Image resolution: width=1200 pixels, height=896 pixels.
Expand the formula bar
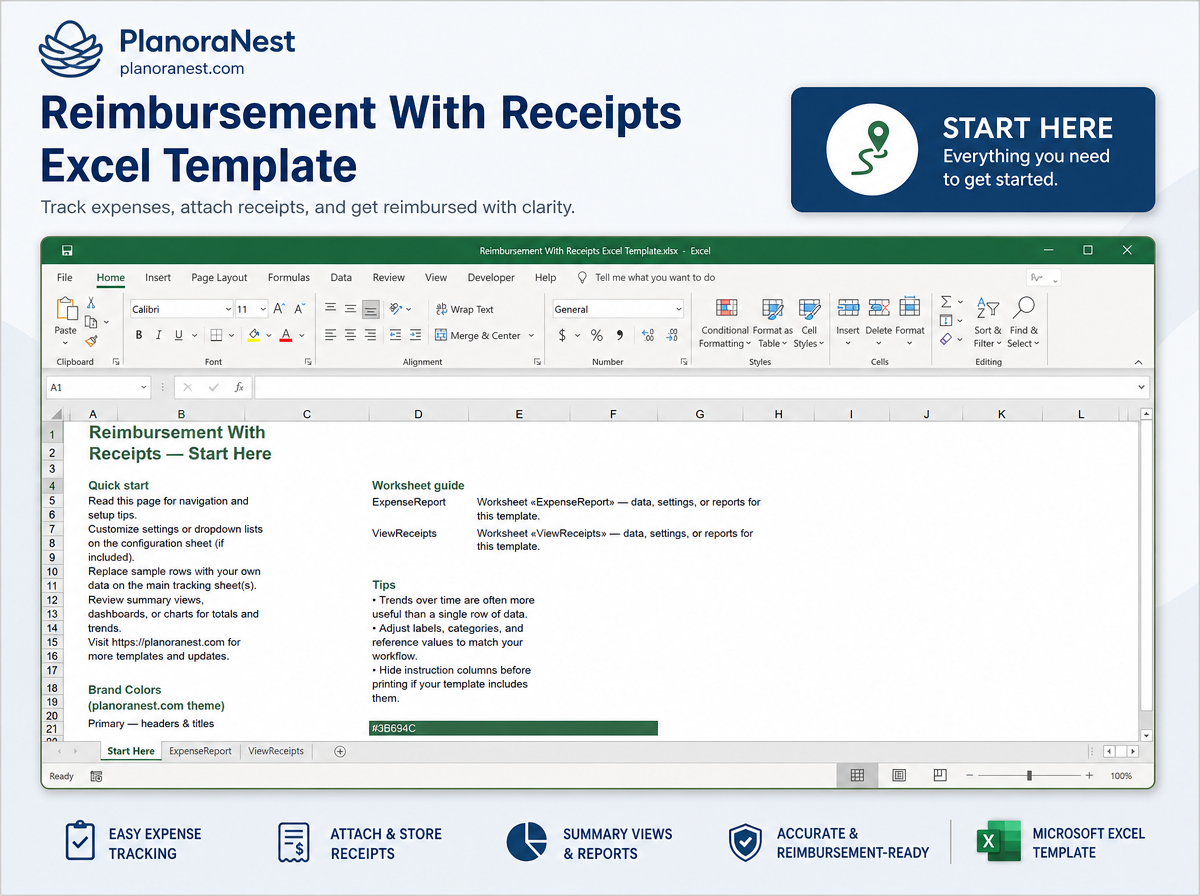click(x=1141, y=387)
